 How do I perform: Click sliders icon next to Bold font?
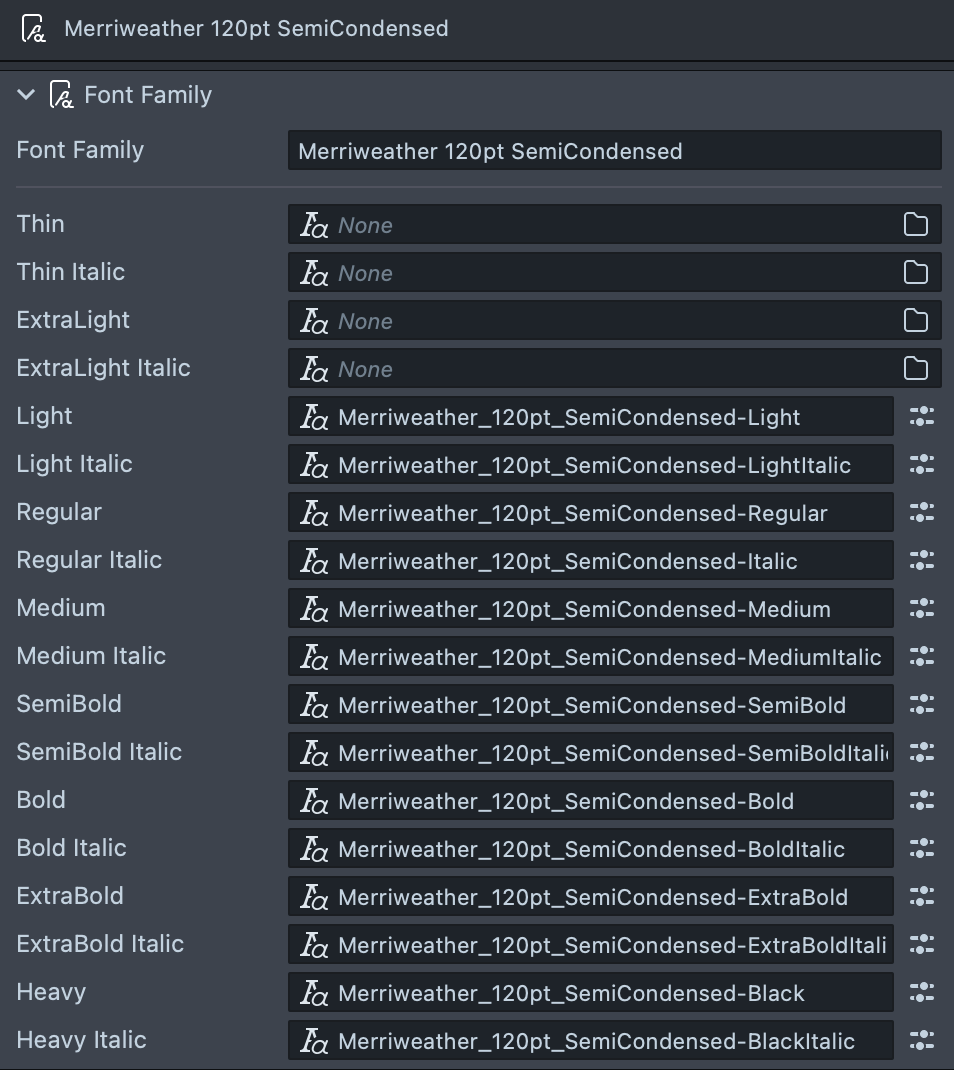(921, 800)
